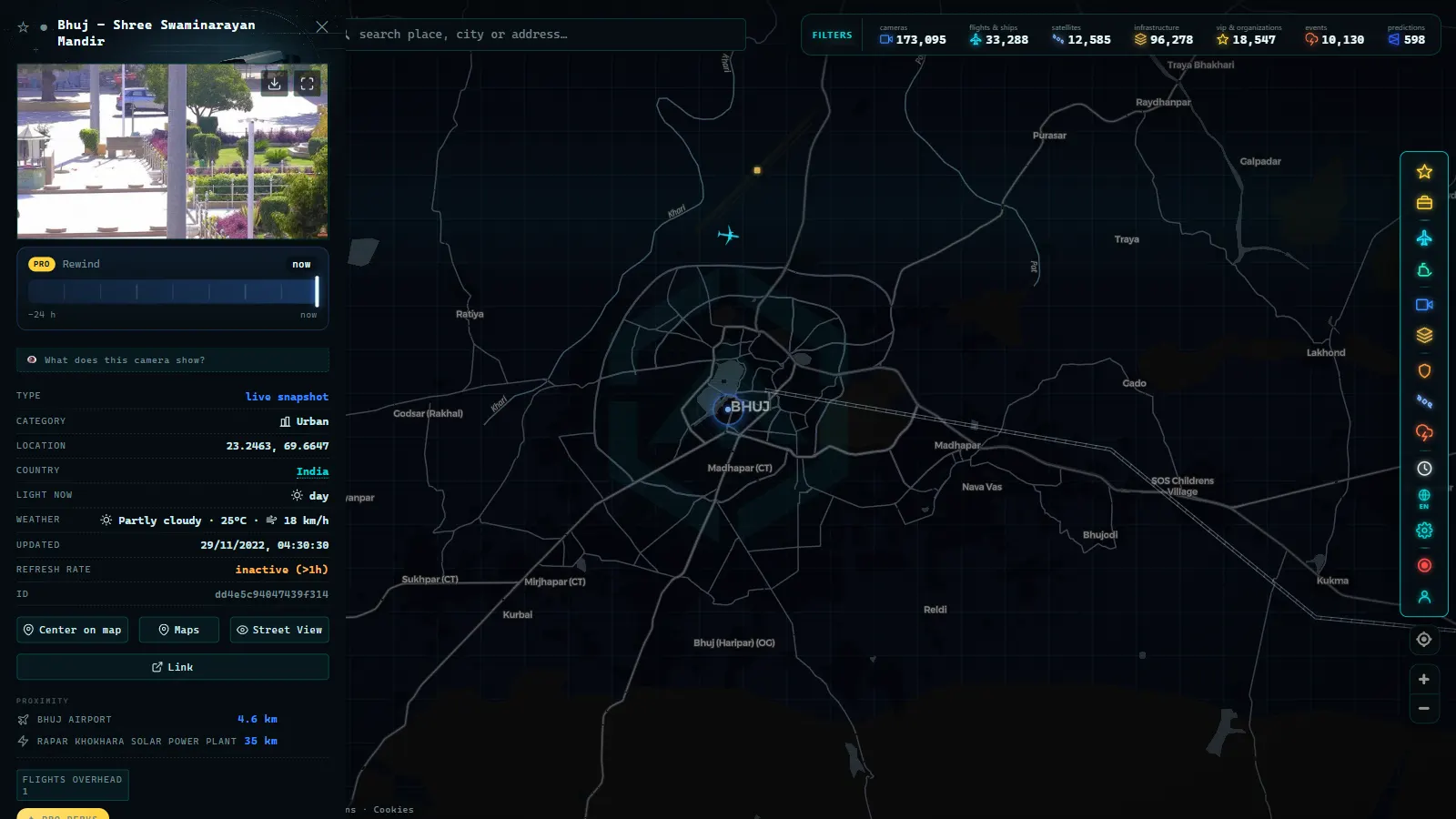Click the orange shield icon in sidebar
Viewport: 1456px width, 819px height.
click(x=1424, y=371)
